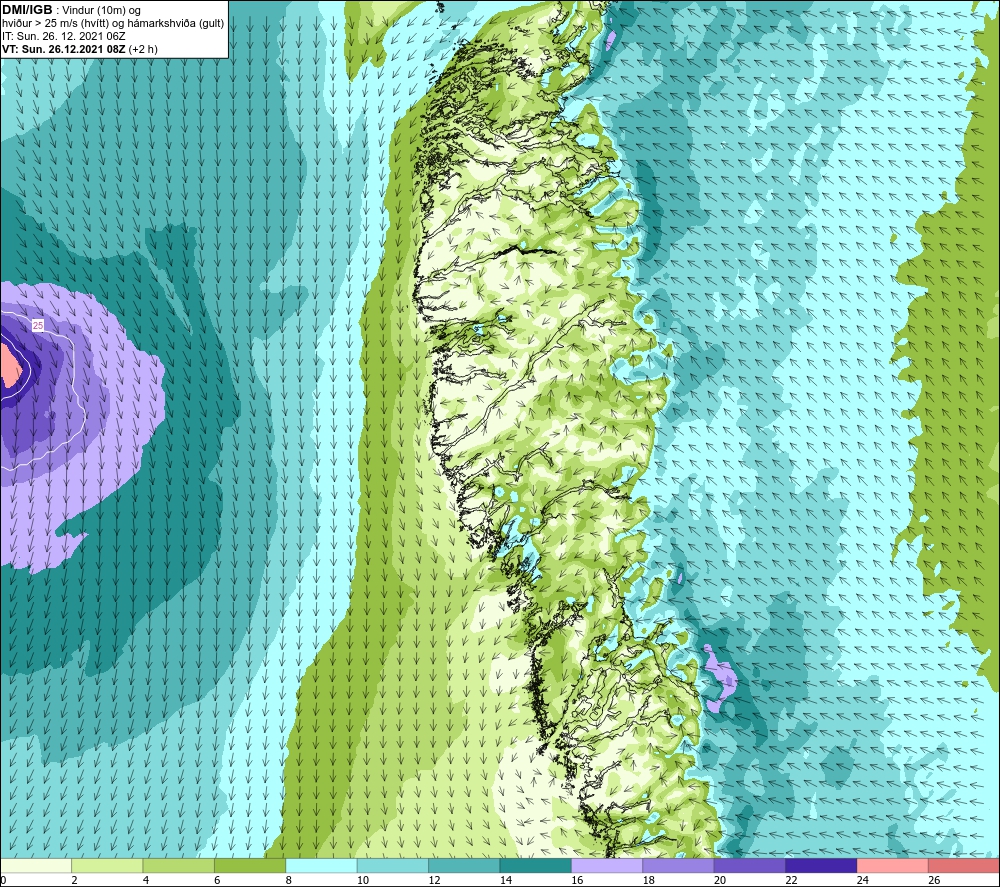Click the "18" label on the scale

click(649, 880)
